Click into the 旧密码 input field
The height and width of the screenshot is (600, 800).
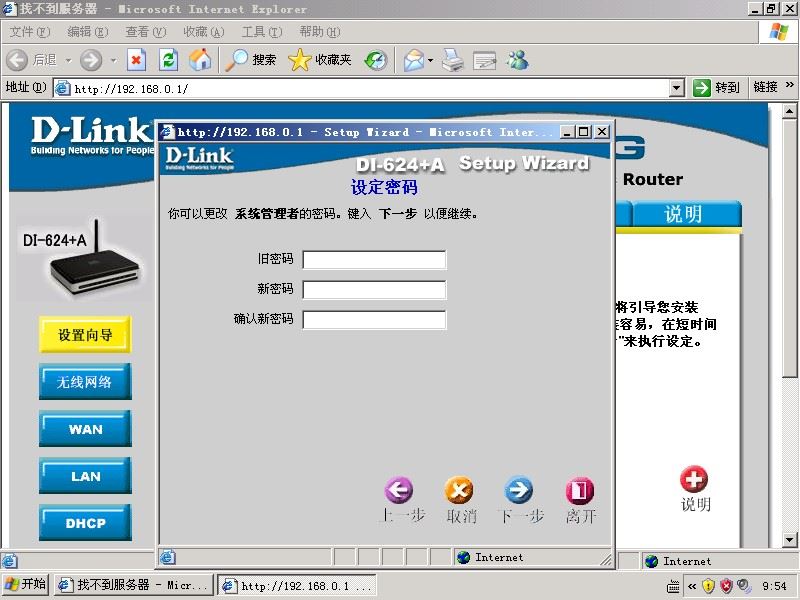pos(374,260)
